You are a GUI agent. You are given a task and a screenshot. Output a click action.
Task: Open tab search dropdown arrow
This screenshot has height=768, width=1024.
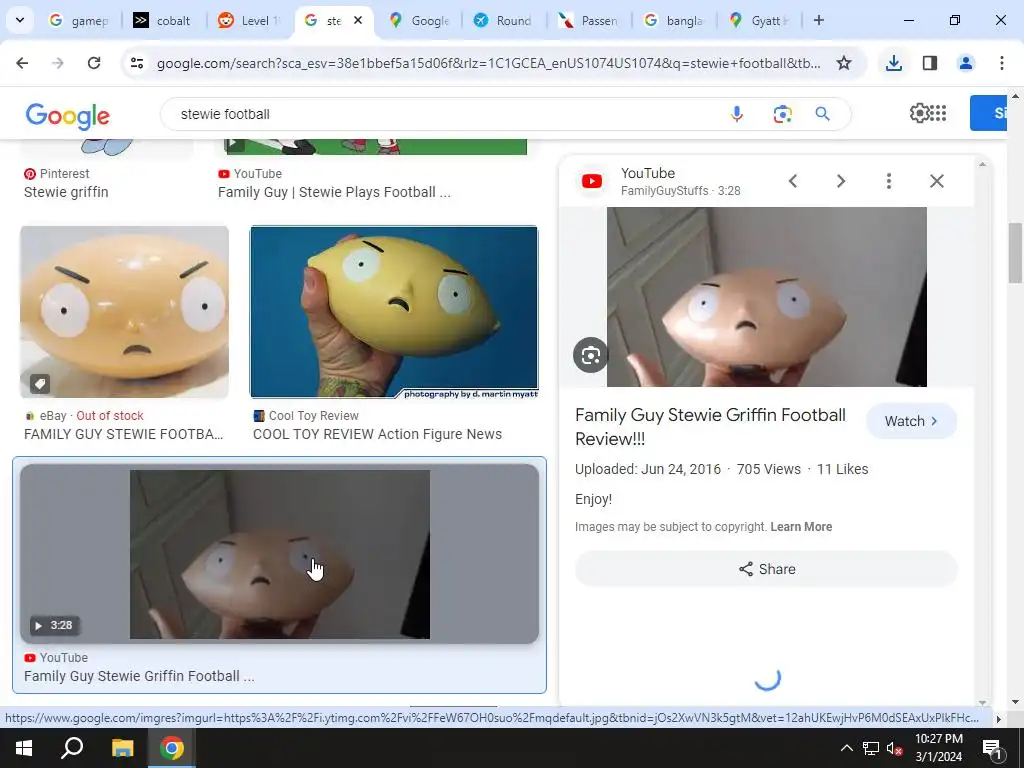[x=20, y=20]
